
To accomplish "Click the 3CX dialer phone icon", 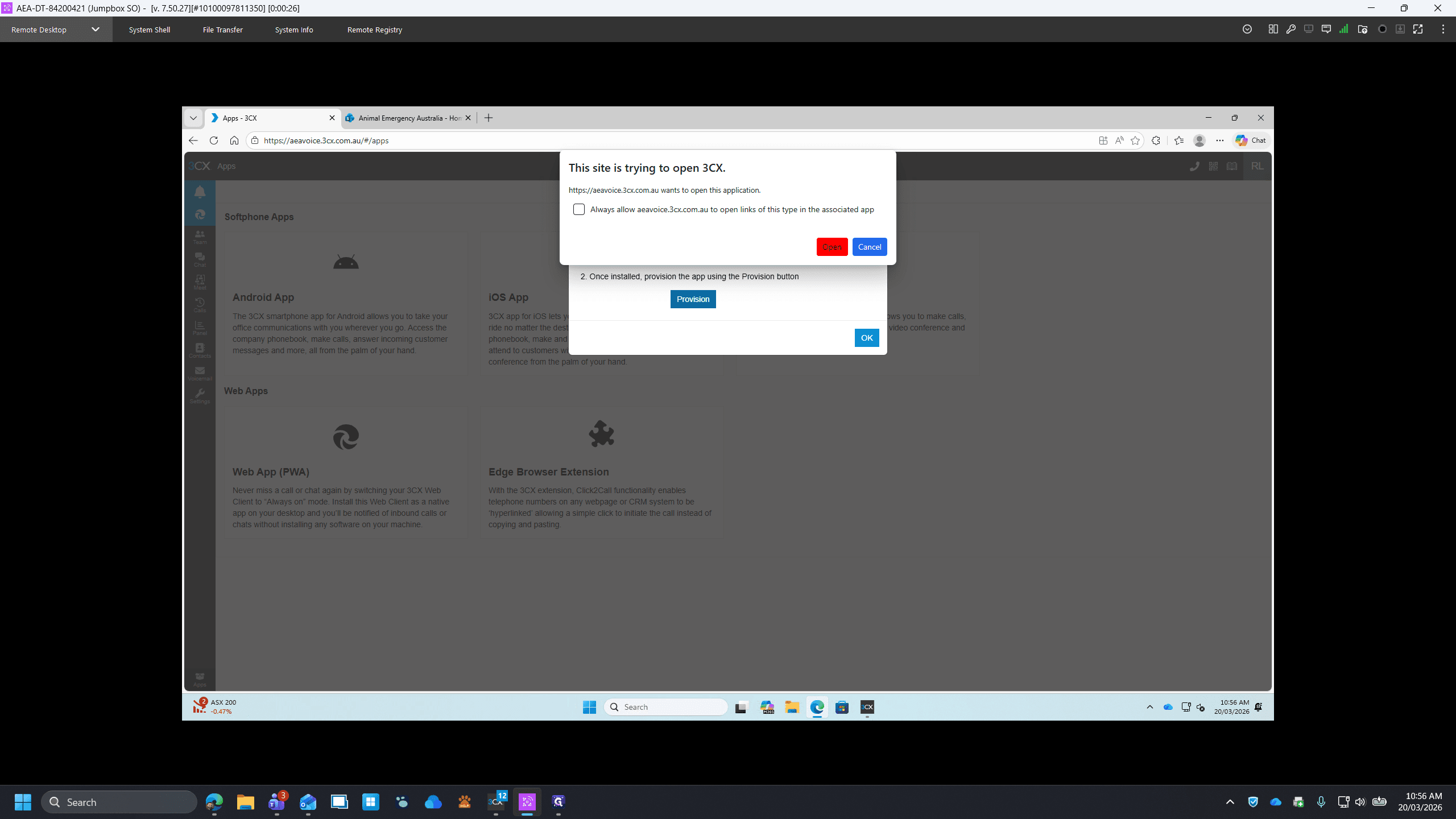I will [1194, 166].
